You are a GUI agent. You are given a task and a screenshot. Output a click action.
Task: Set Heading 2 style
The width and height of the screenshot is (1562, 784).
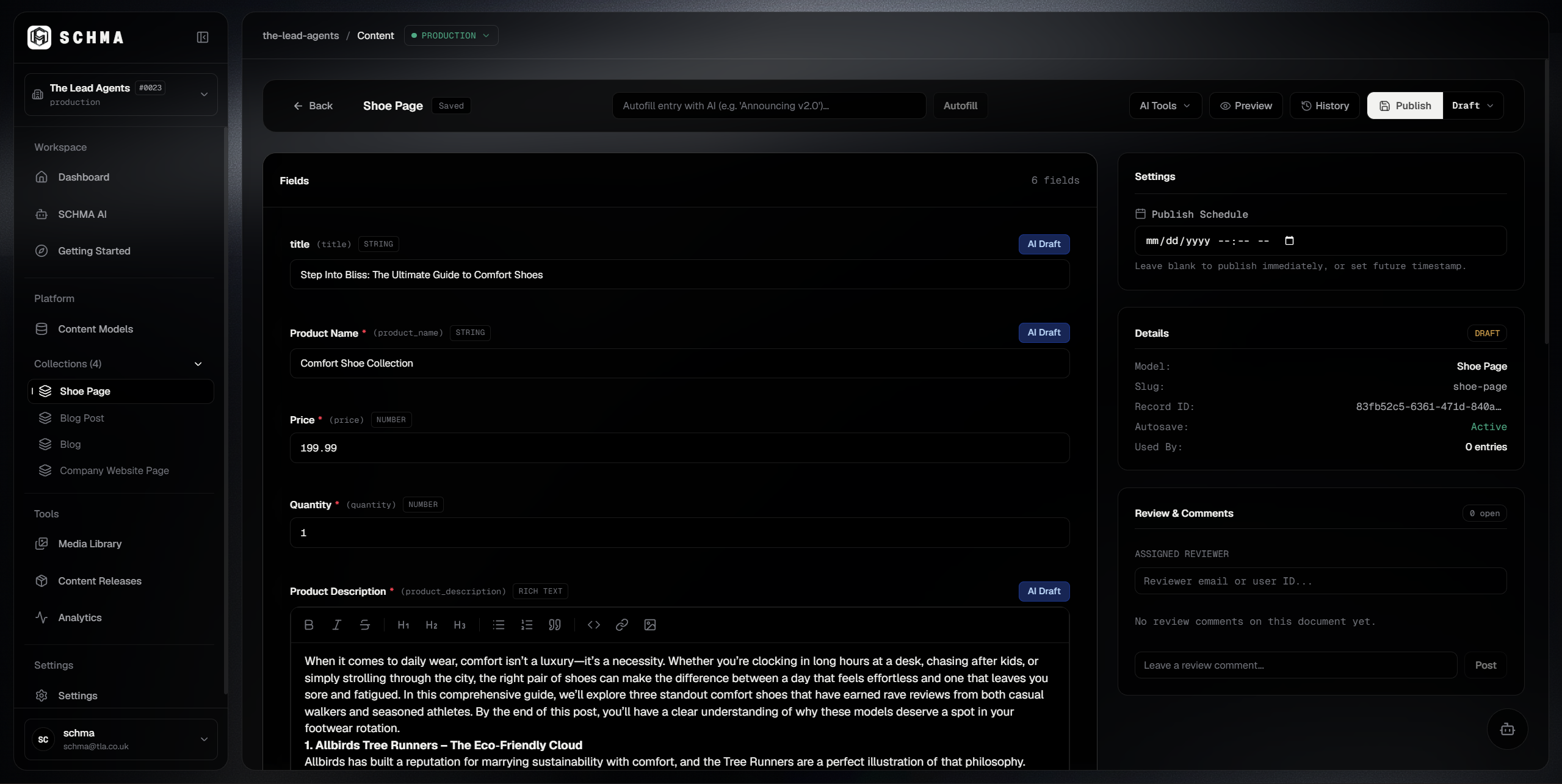pos(432,625)
